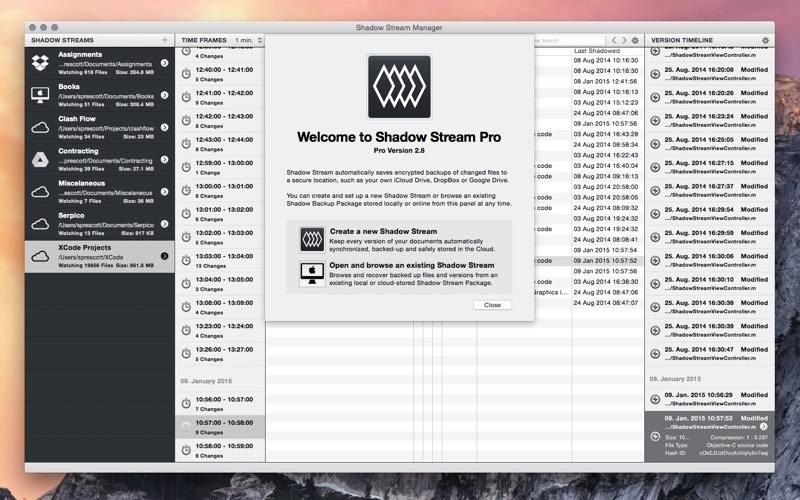Click the Shadow Stream Pro logo
This screenshot has width=800, height=500.
click(399, 87)
